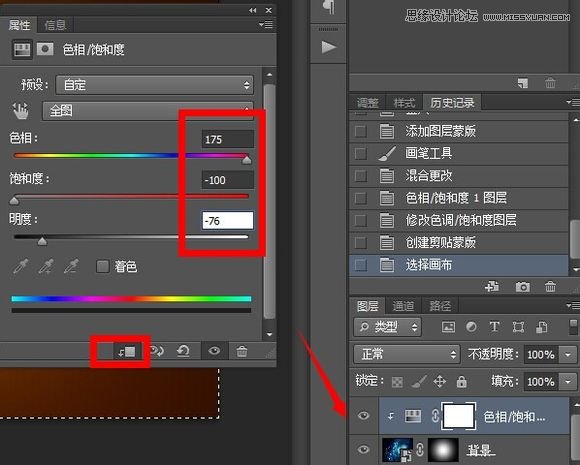Switch to the 属性 tab
Screen dimensions: 580x465
19,25
